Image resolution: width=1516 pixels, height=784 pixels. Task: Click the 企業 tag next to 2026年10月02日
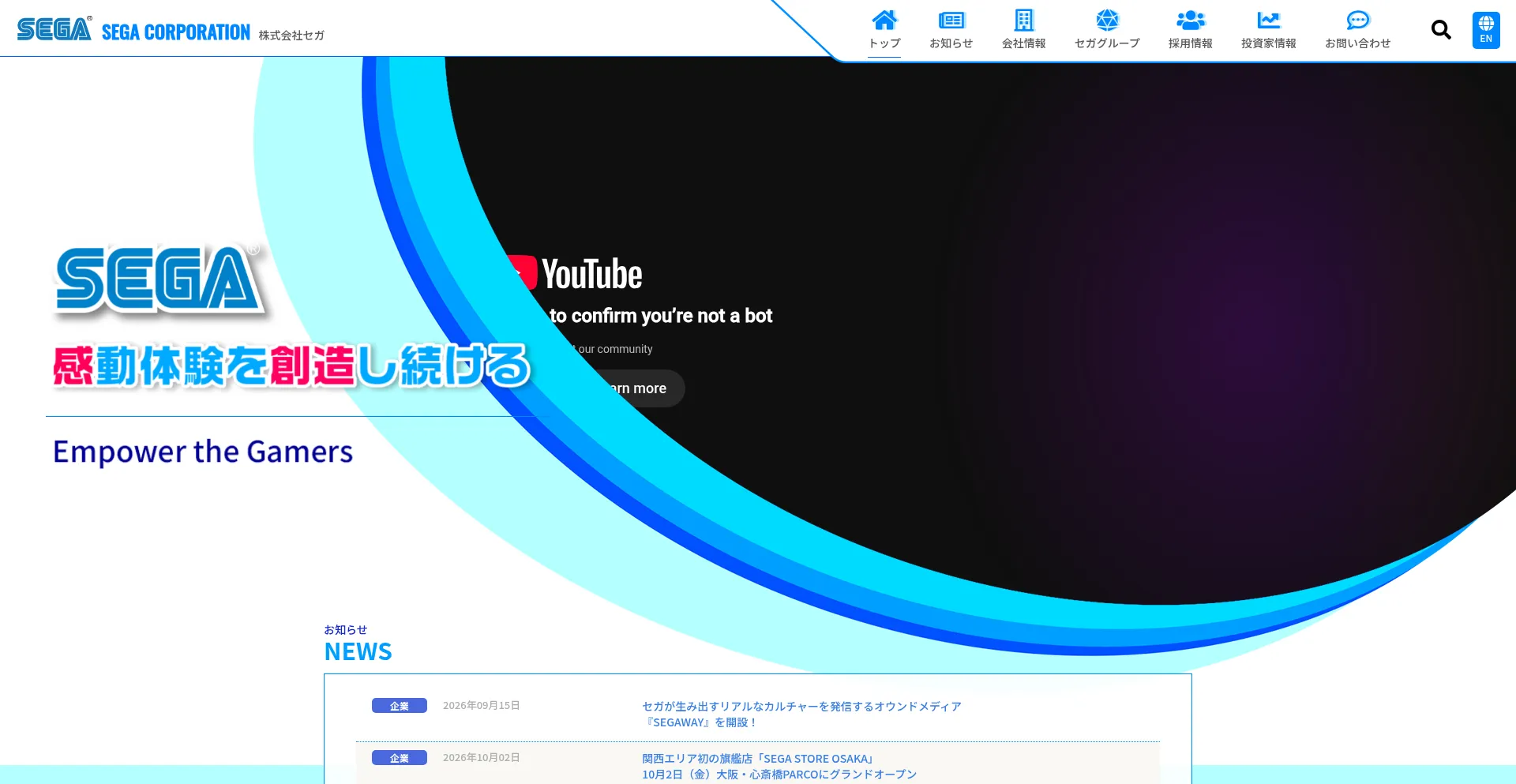(x=400, y=758)
